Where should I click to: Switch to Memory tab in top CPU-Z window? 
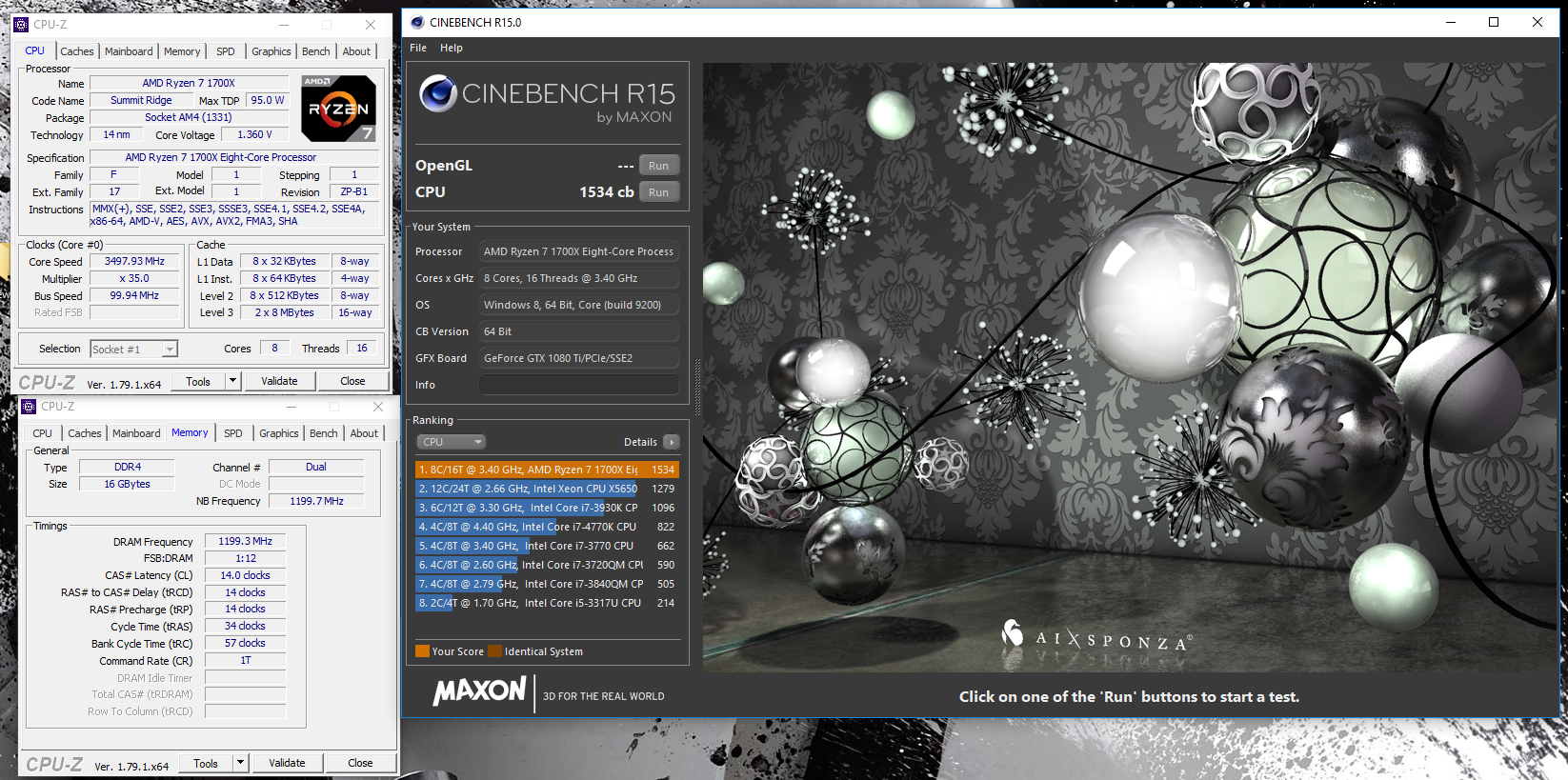[x=182, y=51]
